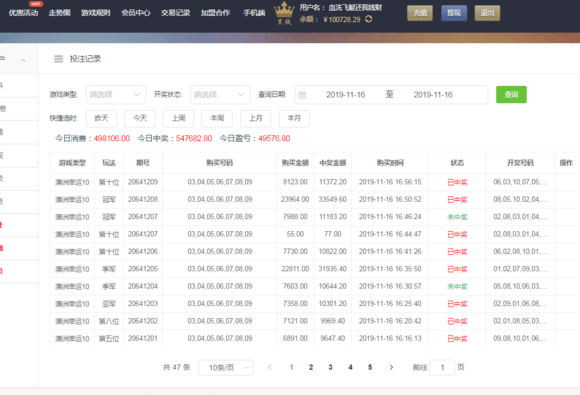Click draw numbers 06,03,10,07,05
The image size is (580, 395).
tap(520, 182)
